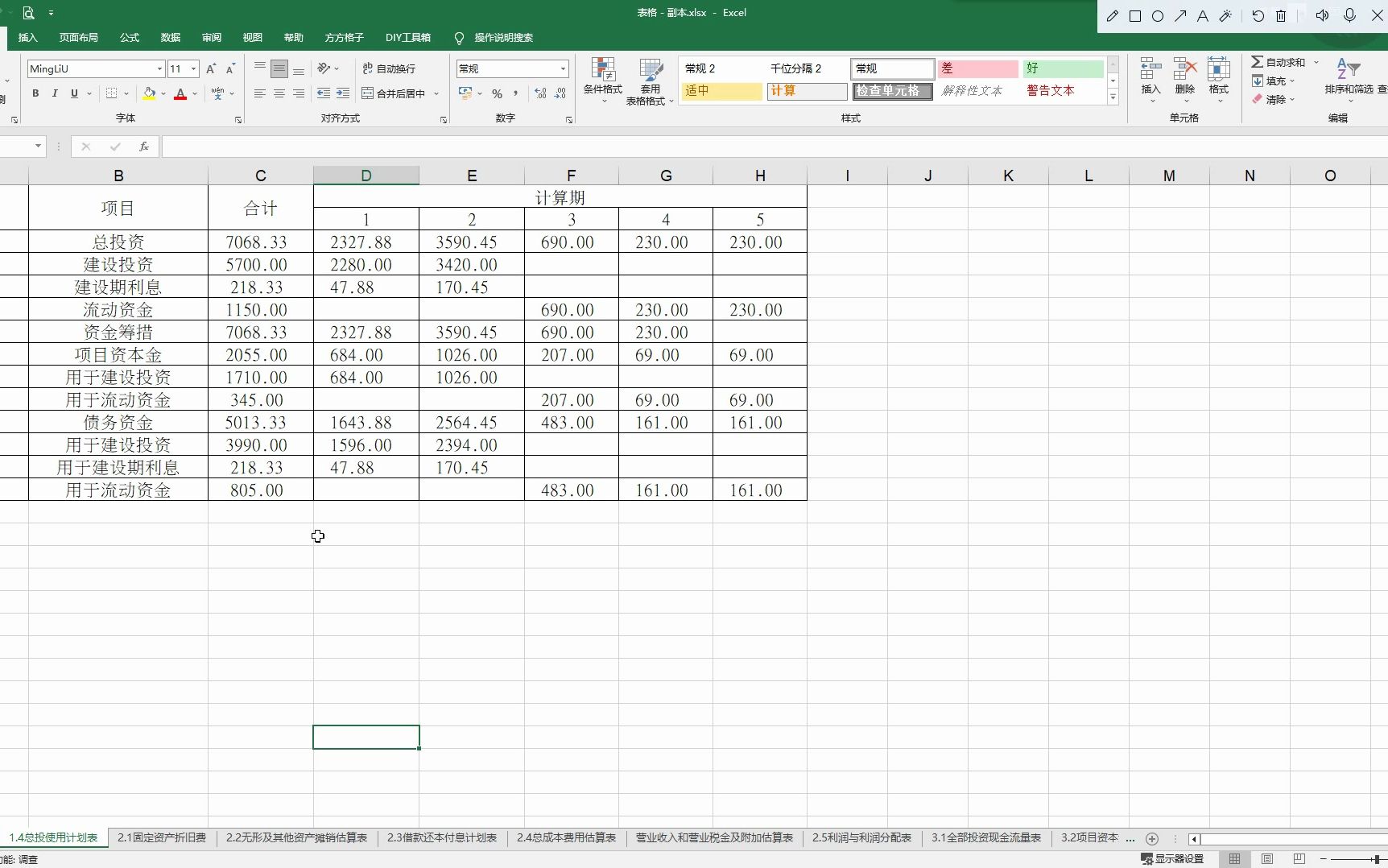The image size is (1388, 868).
Task: Expand the 自动求和 dropdown arrow
Action: 1316,62
